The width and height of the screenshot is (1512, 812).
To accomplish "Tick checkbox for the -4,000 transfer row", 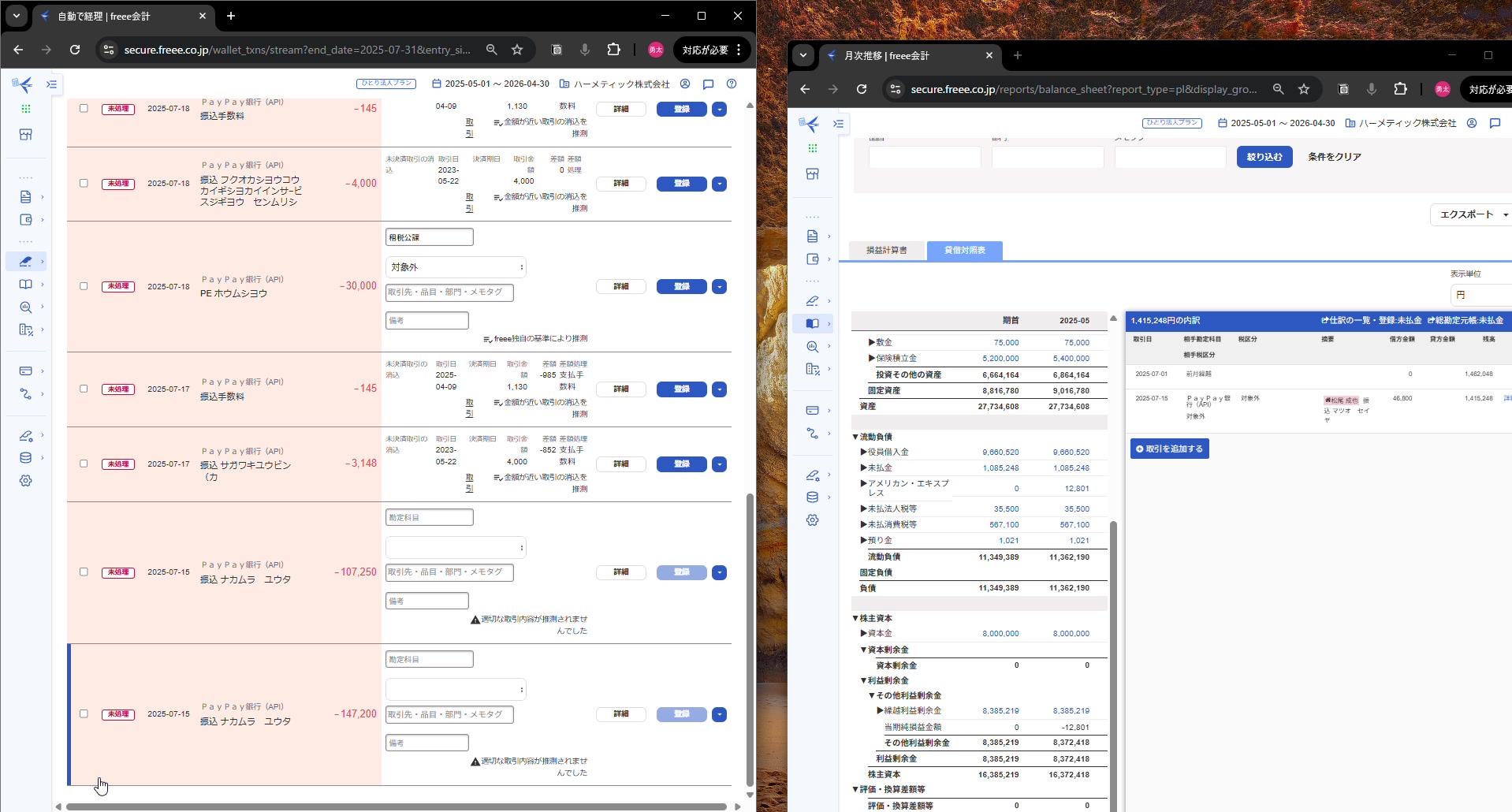I will (84, 184).
